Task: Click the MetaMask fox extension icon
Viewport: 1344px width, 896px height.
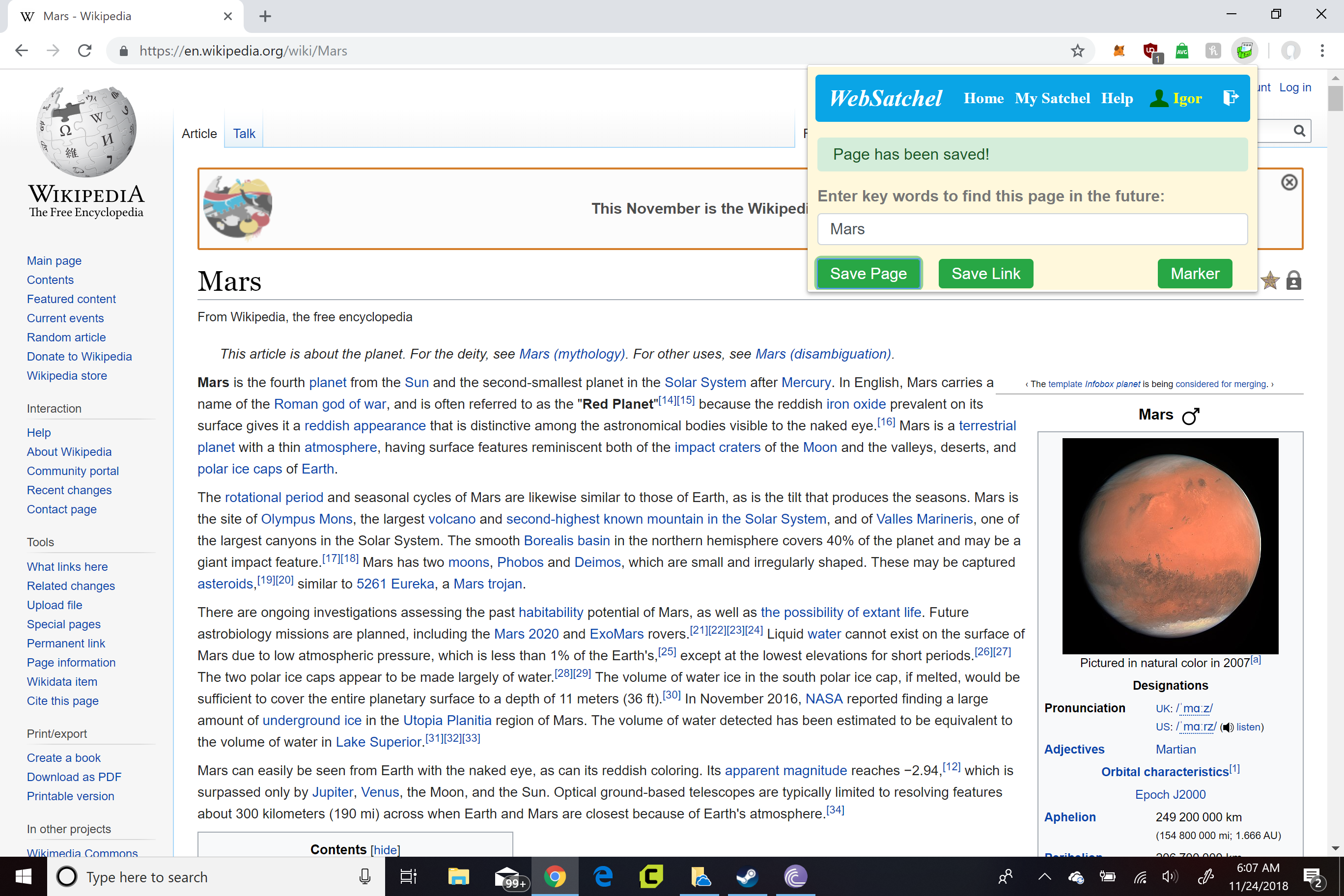Action: click(x=1119, y=51)
